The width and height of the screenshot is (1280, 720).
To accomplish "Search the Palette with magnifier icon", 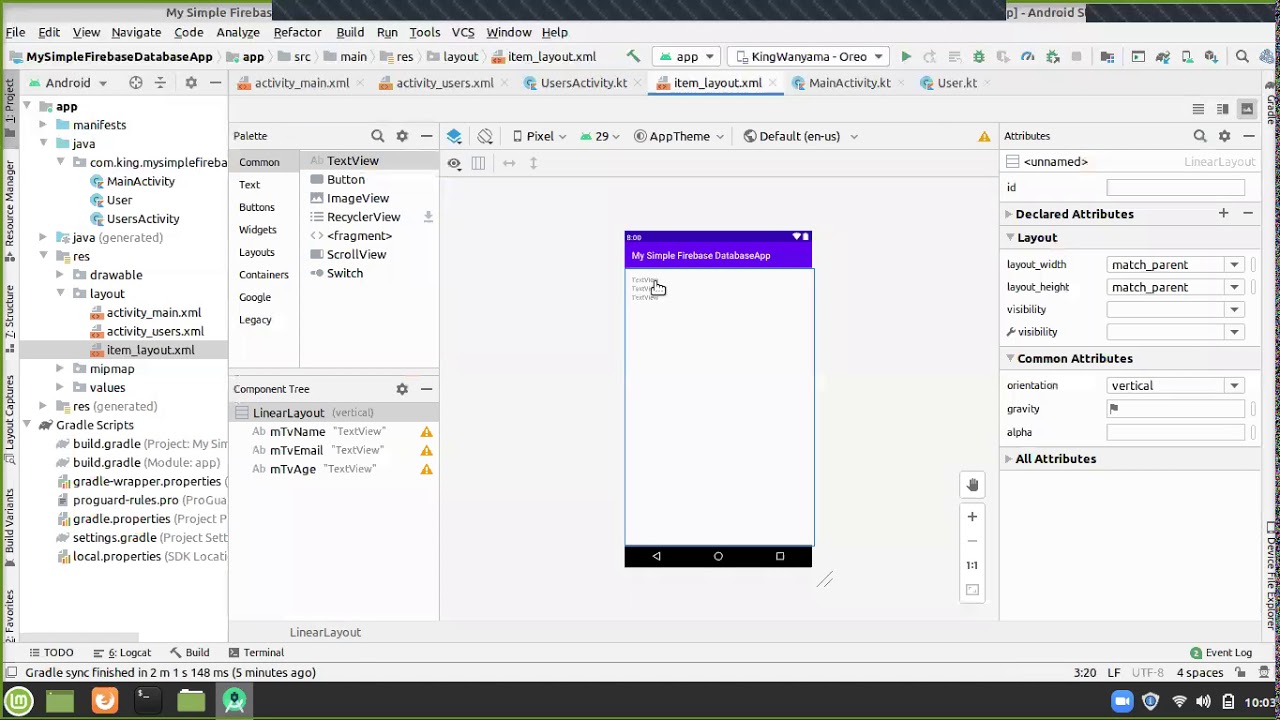I will click(x=378, y=136).
